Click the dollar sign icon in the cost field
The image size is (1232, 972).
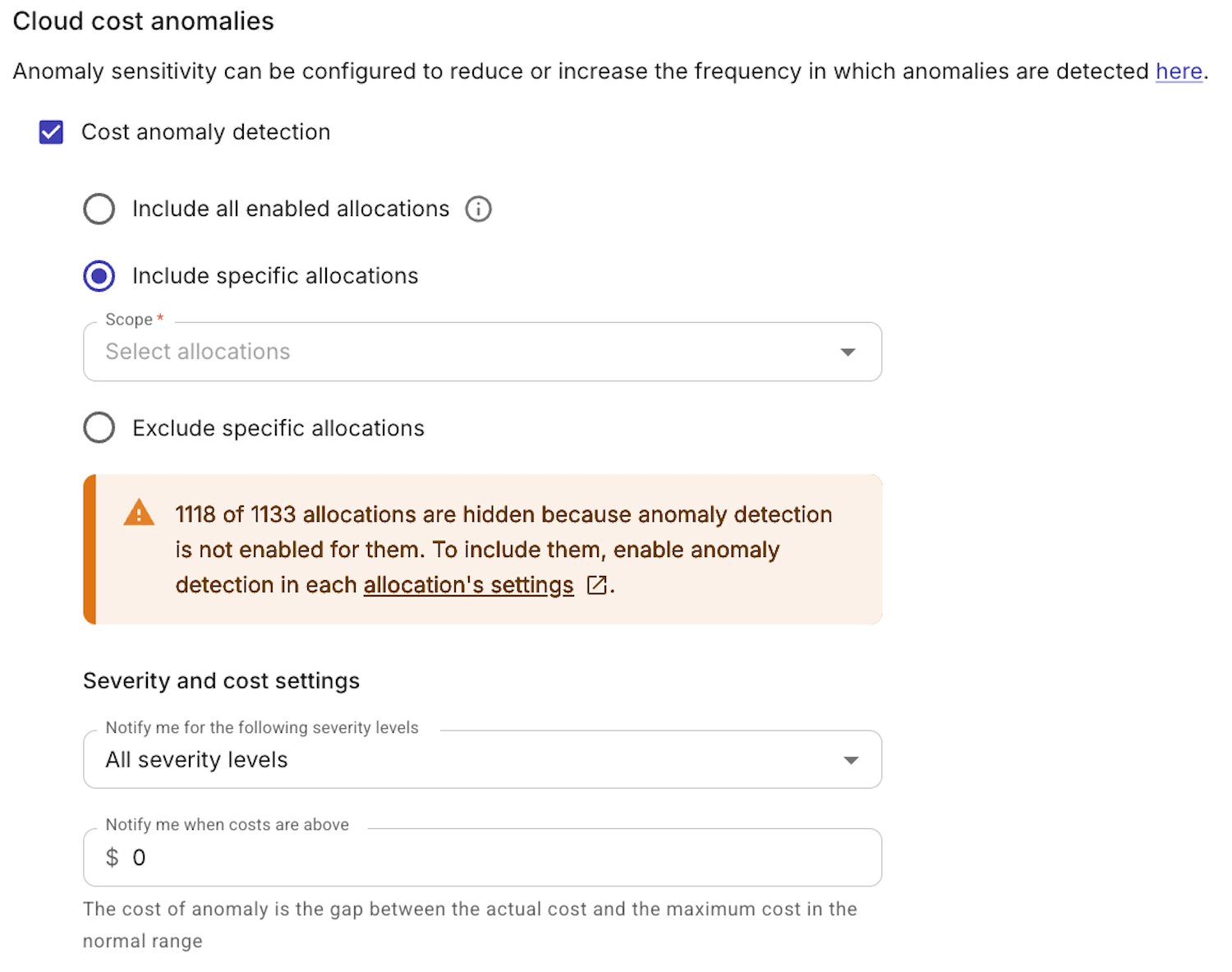click(111, 857)
